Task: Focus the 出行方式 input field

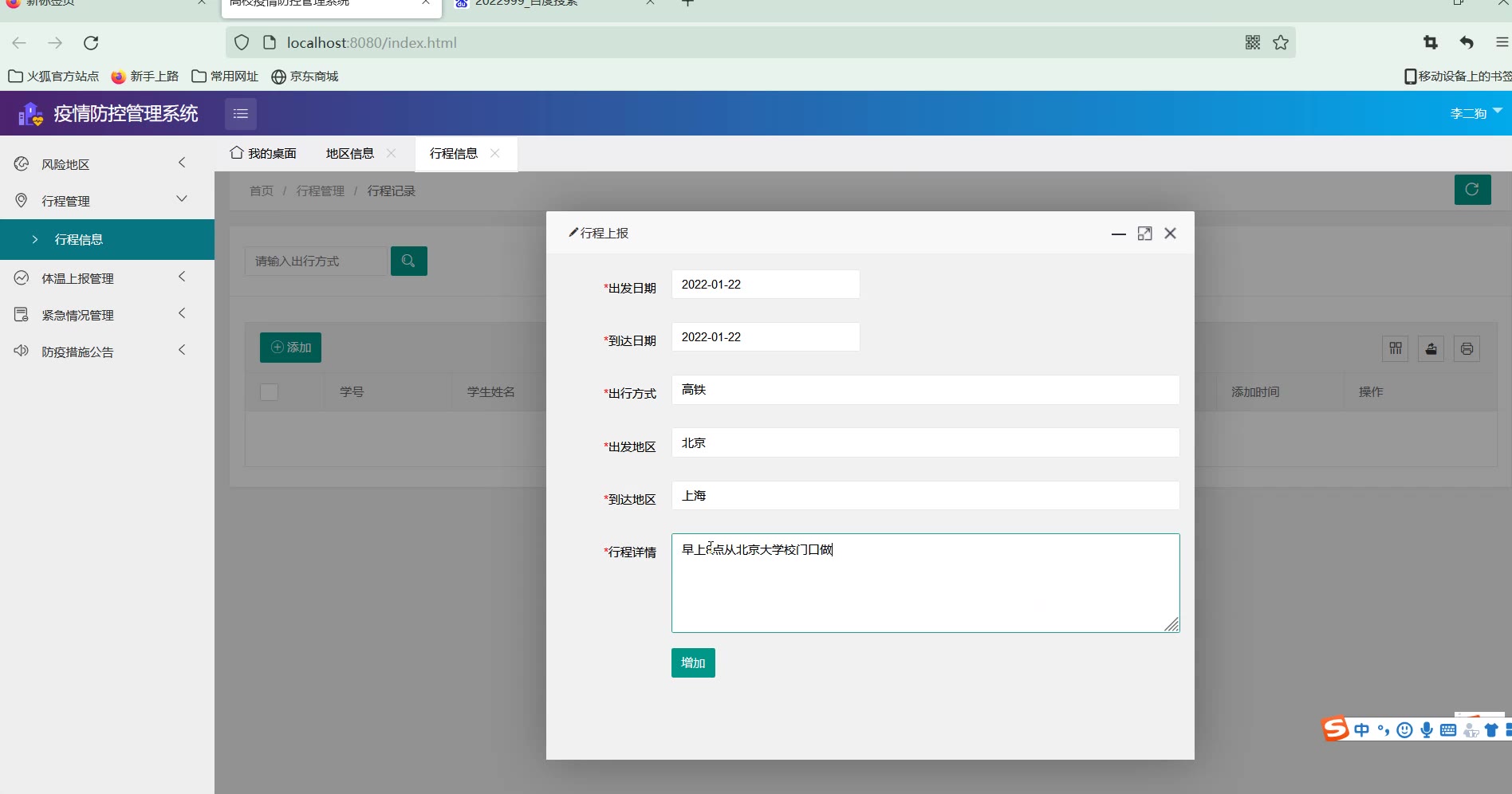Action: click(926, 390)
